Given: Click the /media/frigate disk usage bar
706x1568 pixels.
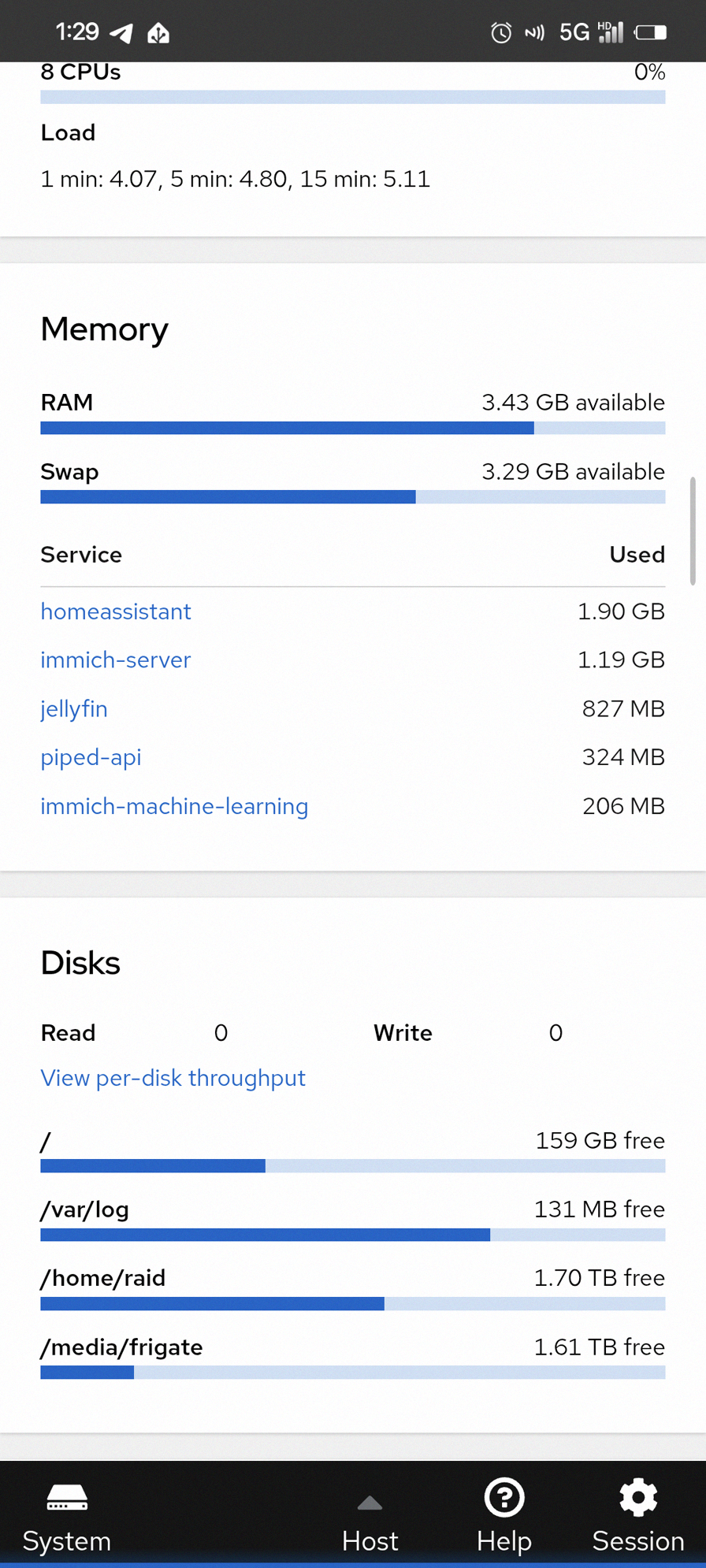Looking at the screenshot, I should [x=353, y=1373].
